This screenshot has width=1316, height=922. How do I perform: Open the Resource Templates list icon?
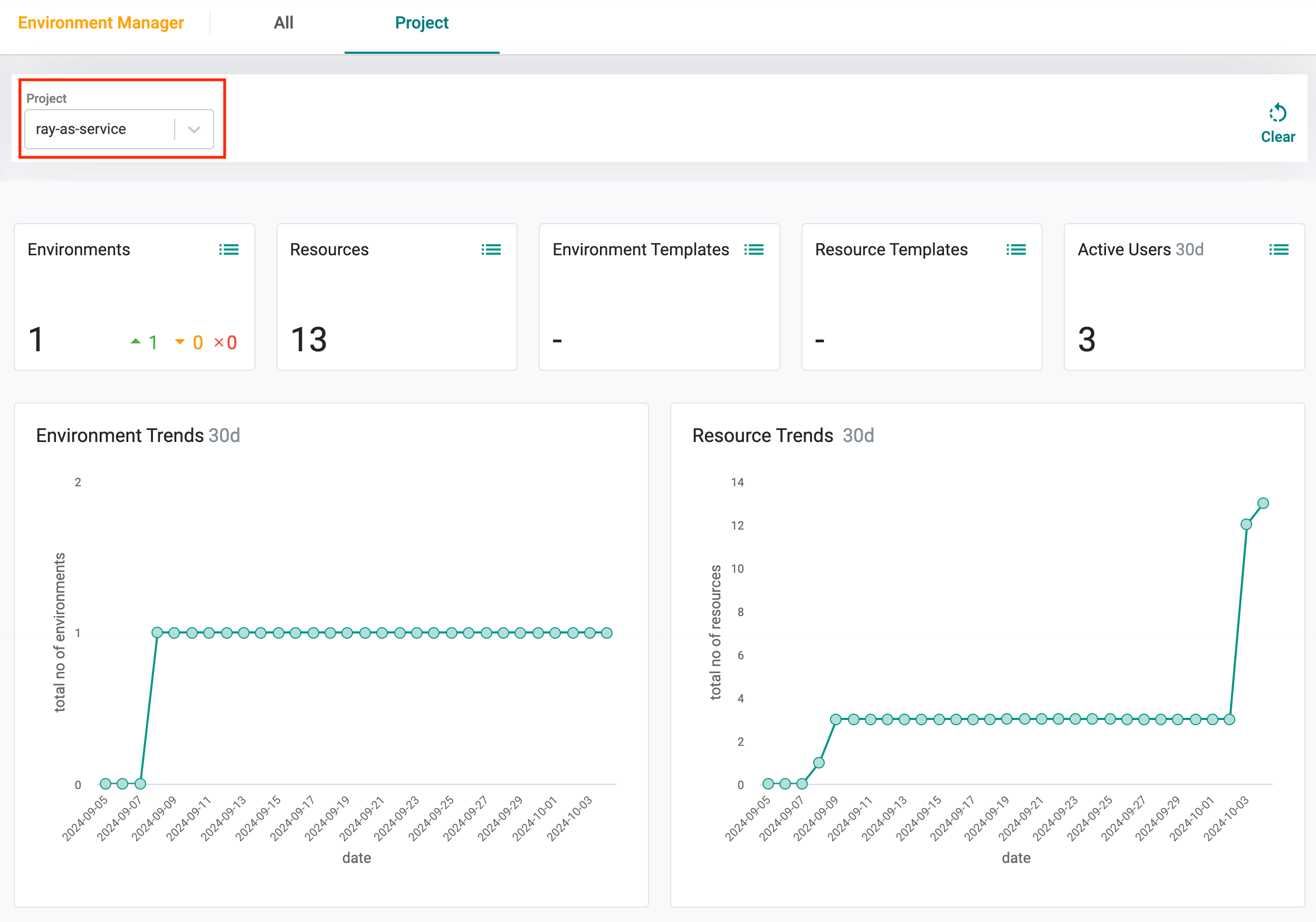[1016, 249]
